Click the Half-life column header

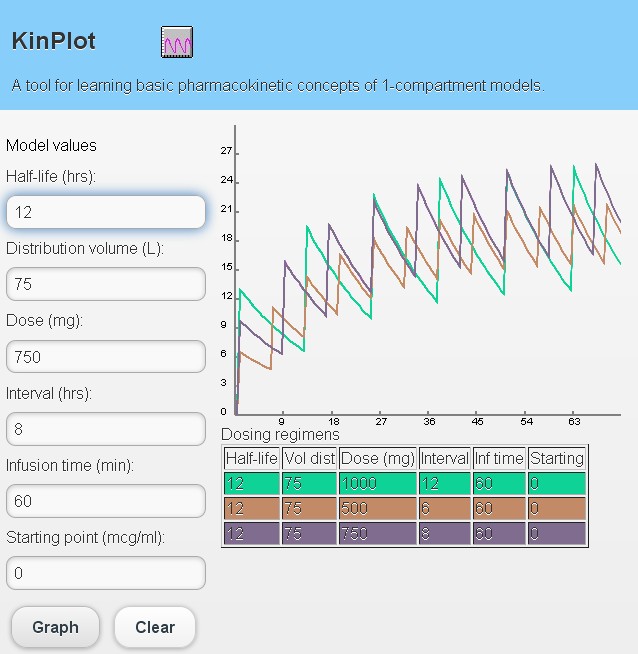[x=252, y=459]
